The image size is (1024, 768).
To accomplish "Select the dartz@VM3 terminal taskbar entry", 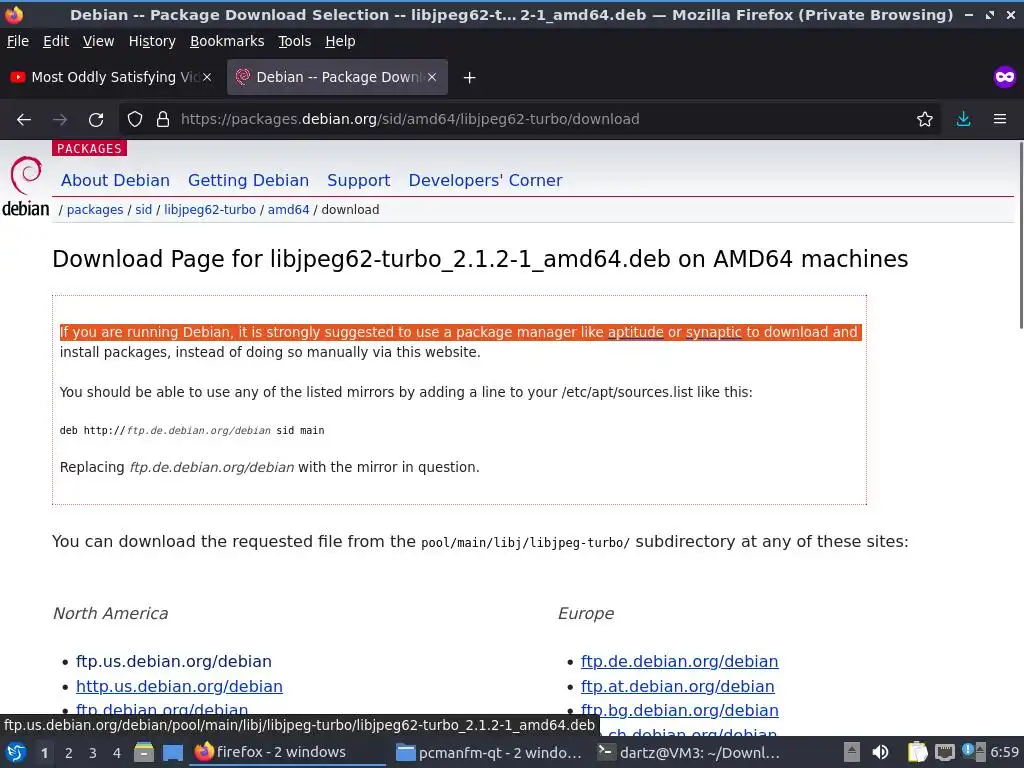I will (691, 752).
